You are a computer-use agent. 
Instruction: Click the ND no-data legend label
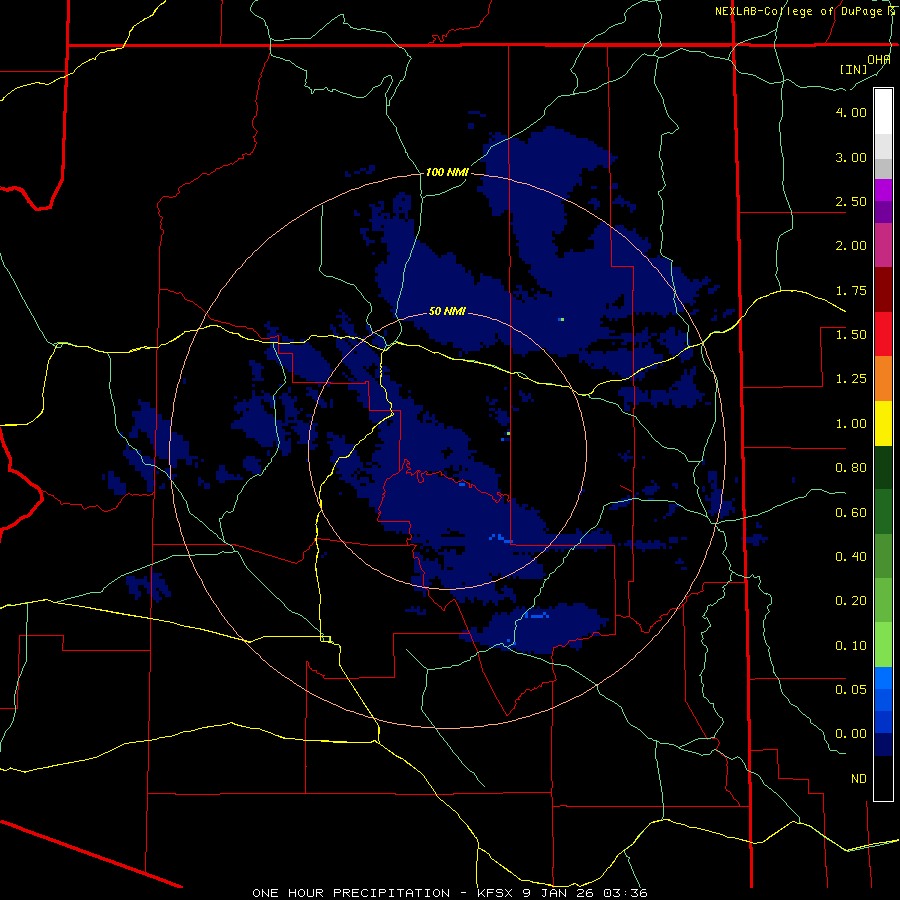[x=859, y=779]
